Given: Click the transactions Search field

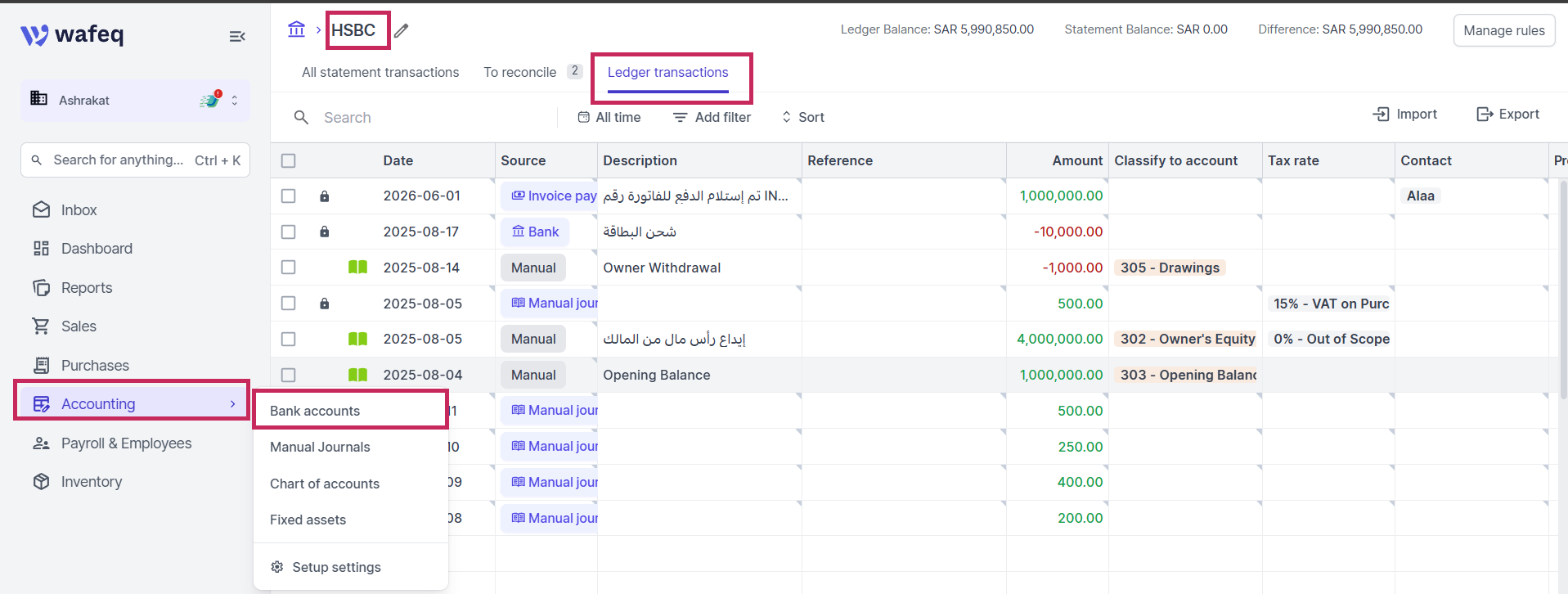Looking at the screenshot, I should [x=425, y=118].
